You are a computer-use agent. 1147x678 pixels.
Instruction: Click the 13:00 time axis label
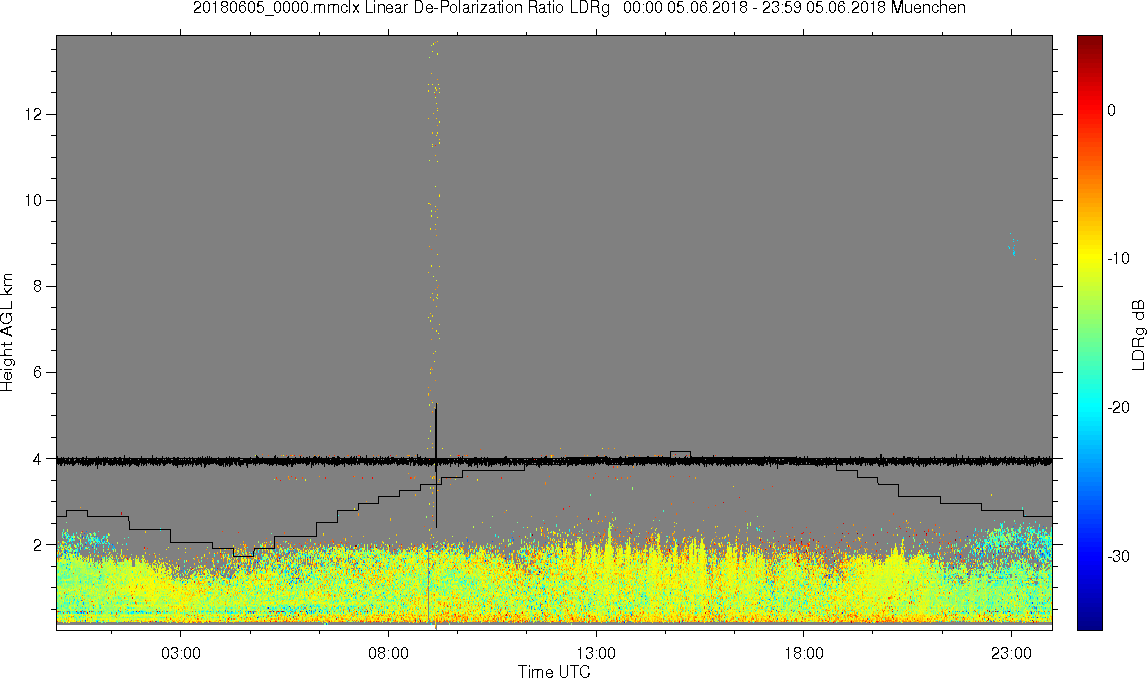[596, 653]
